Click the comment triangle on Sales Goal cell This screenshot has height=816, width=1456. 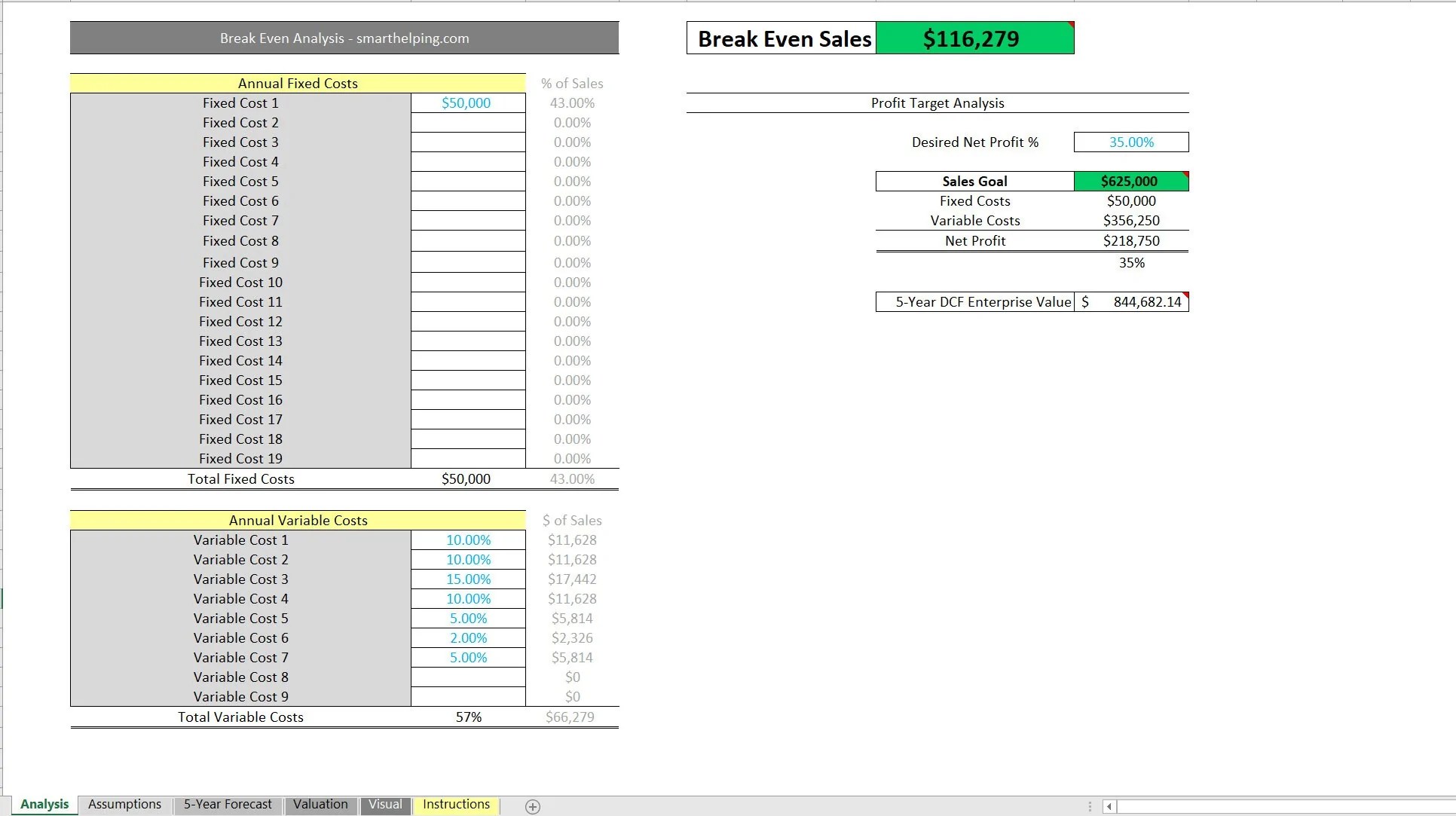(x=1185, y=175)
